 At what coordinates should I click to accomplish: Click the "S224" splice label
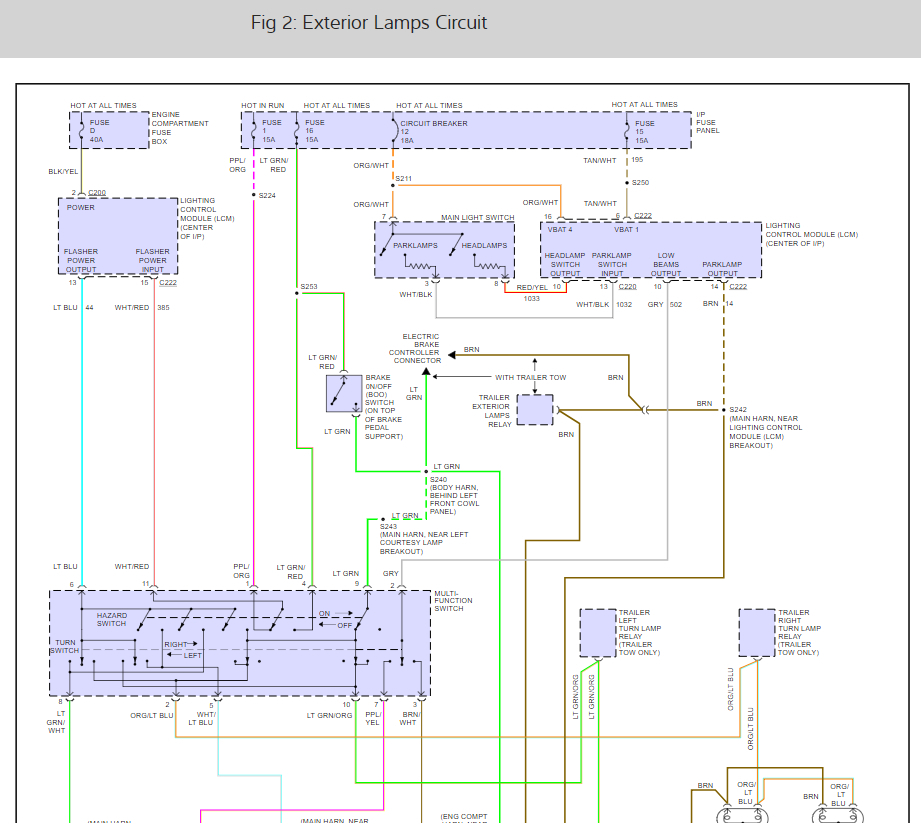[267, 196]
